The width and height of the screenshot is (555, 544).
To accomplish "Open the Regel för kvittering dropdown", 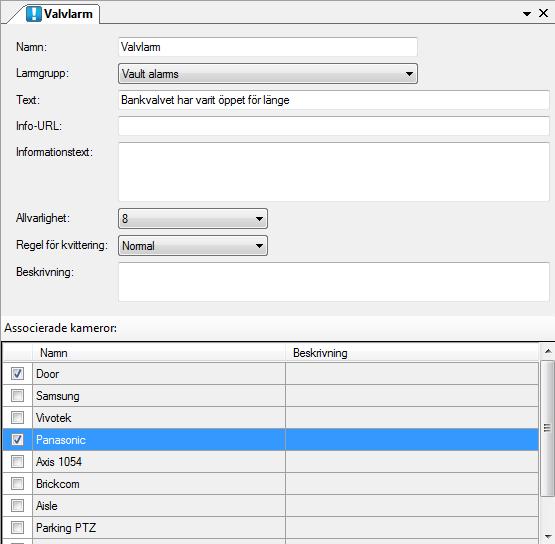I will [x=193, y=246].
